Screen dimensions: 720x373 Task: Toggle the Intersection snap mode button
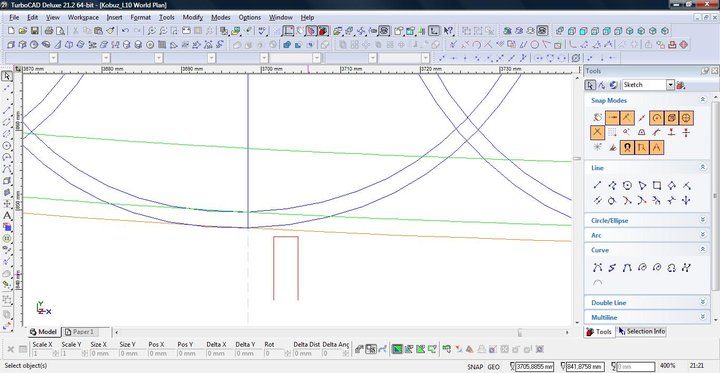click(597, 133)
